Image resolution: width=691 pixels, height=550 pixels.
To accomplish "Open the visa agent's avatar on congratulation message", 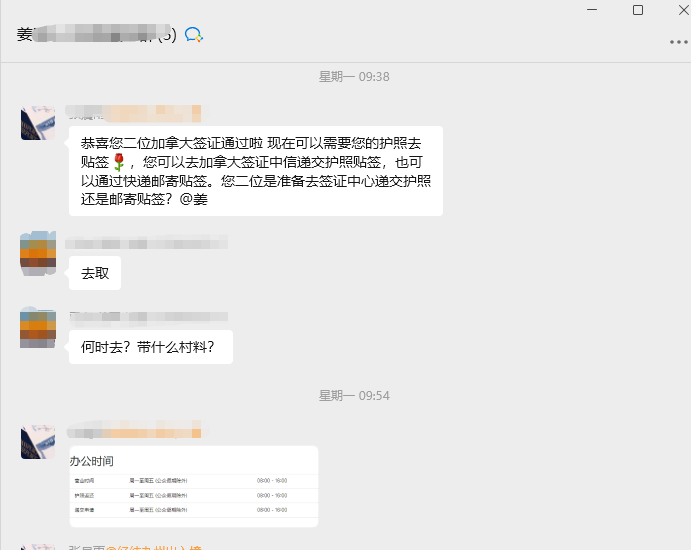I will pos(38,123).
